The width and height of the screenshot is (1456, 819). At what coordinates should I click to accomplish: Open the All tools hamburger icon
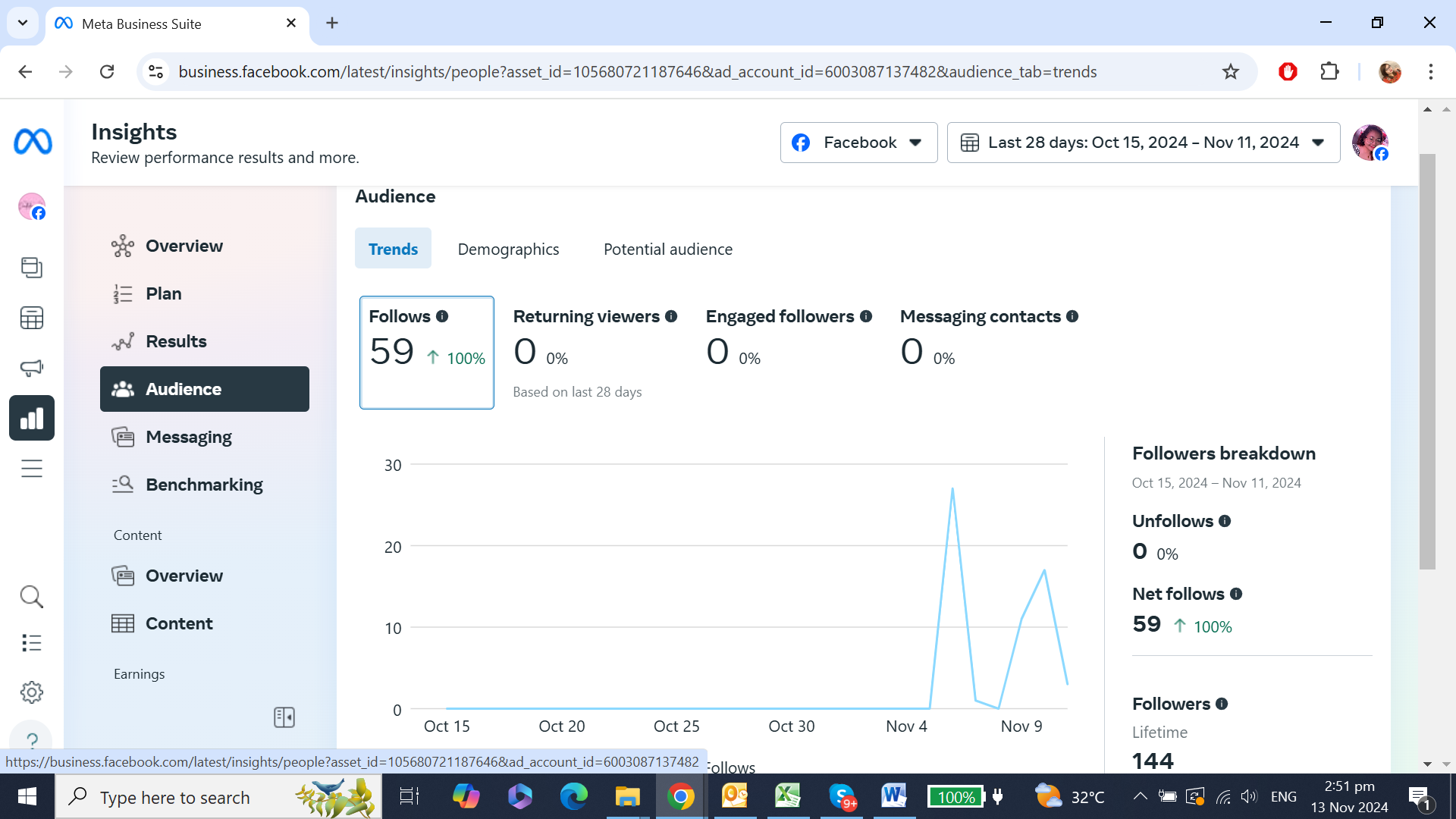point(32,469)
